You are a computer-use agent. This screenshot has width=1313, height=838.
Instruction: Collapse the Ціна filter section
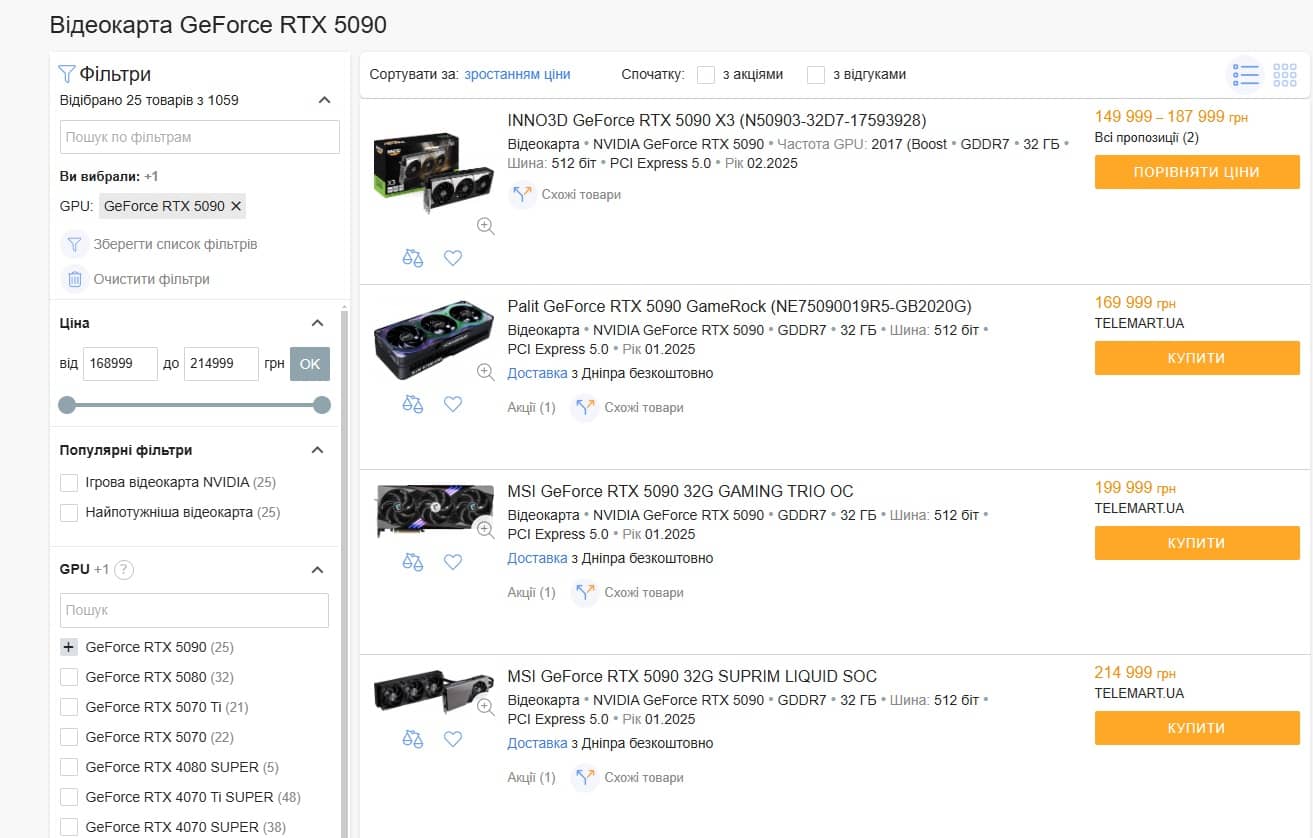pos(317,323)
